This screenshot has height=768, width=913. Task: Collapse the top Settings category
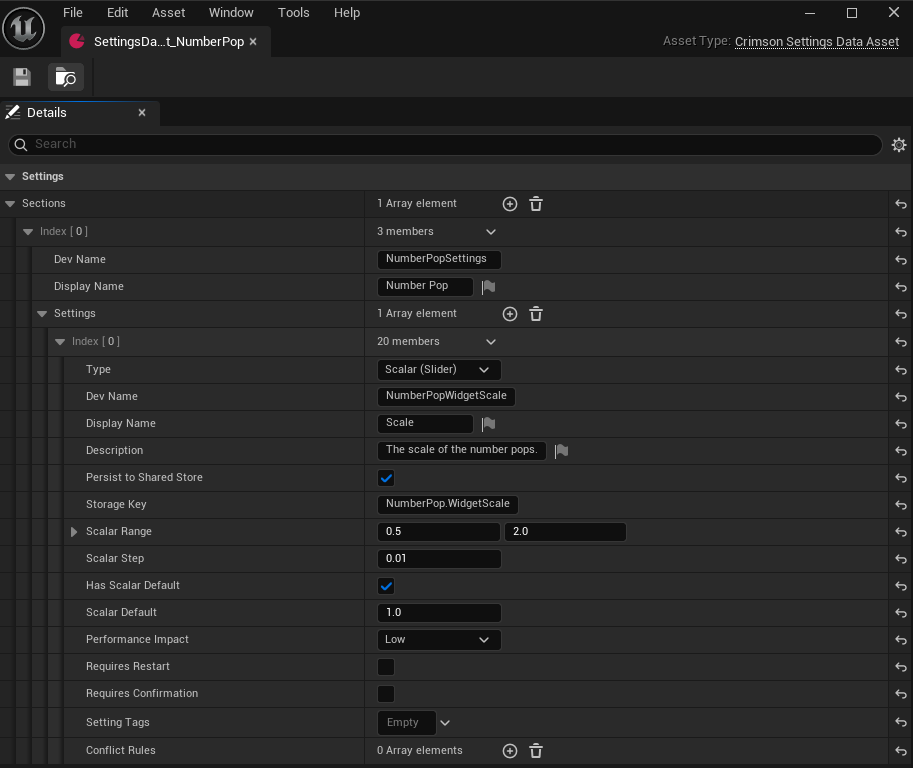10,176
